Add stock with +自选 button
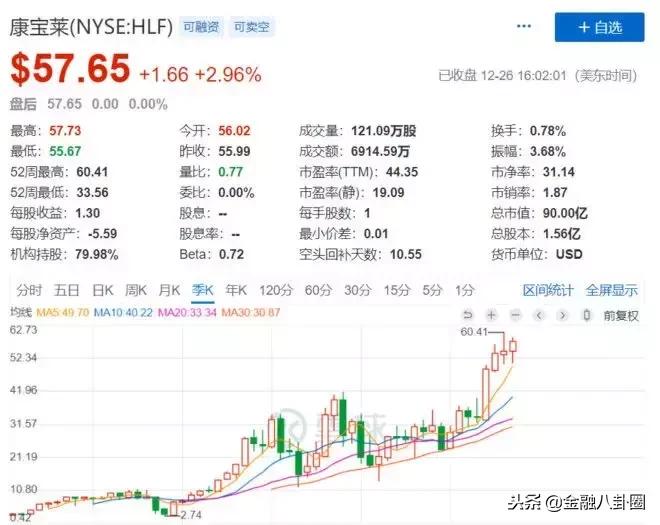The height and width of the screenshot is (525, 660). 599,27
